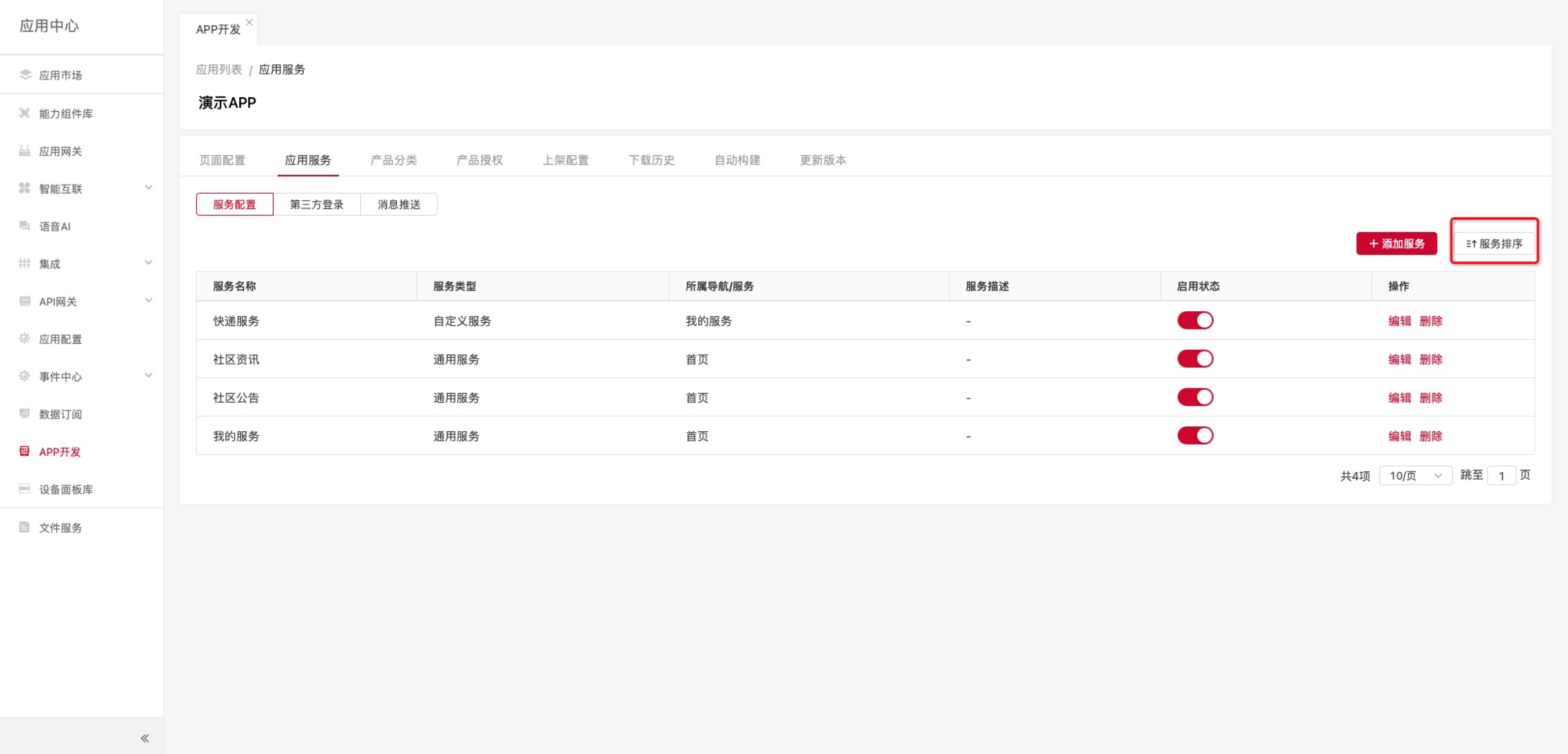Click the 设备面板库 sidebar icon
Screen dimensions: 1568x754
tap(25, 489)
